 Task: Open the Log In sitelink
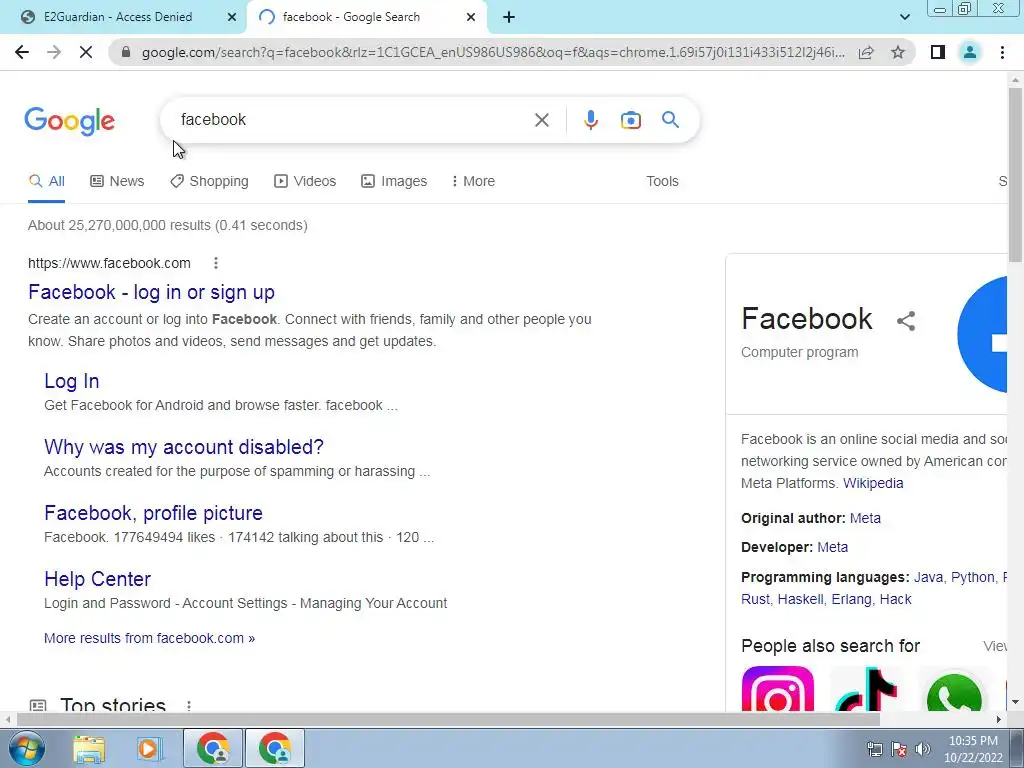click(72, 381)
